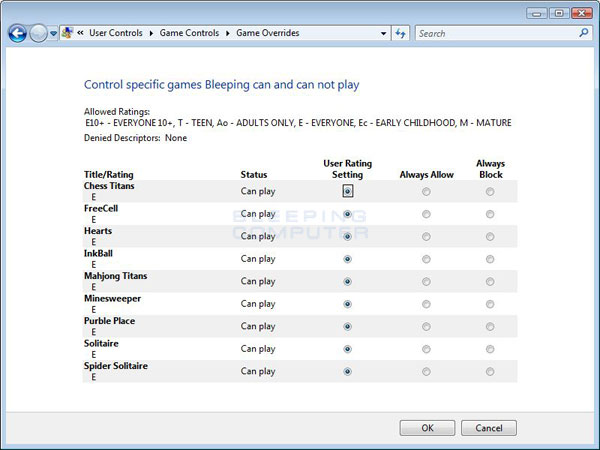
Task: Click the FreeCell game title
Action: pyautogui.click(x=101, y=209)
